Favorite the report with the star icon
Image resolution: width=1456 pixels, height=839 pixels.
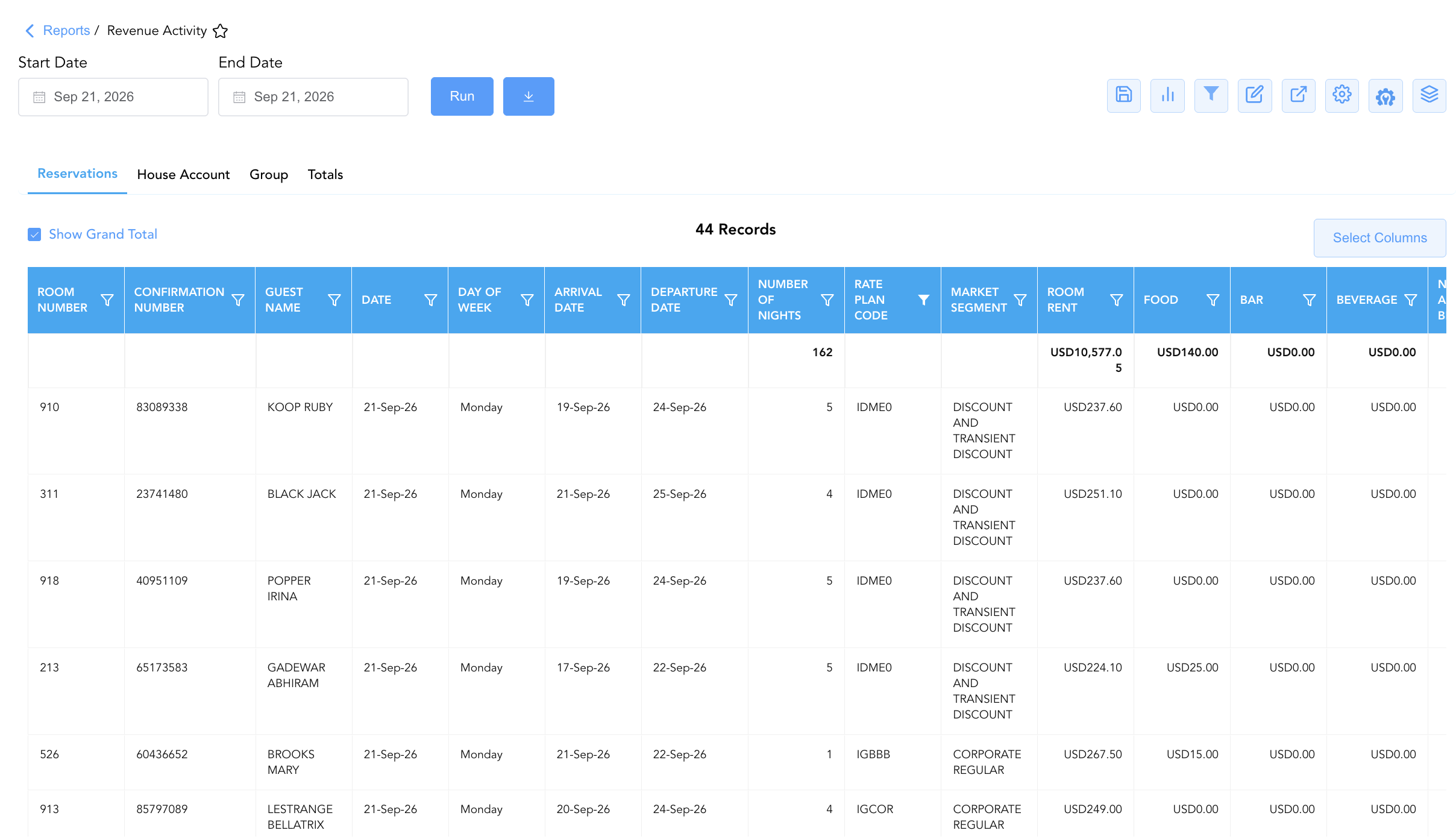(221, 31)
